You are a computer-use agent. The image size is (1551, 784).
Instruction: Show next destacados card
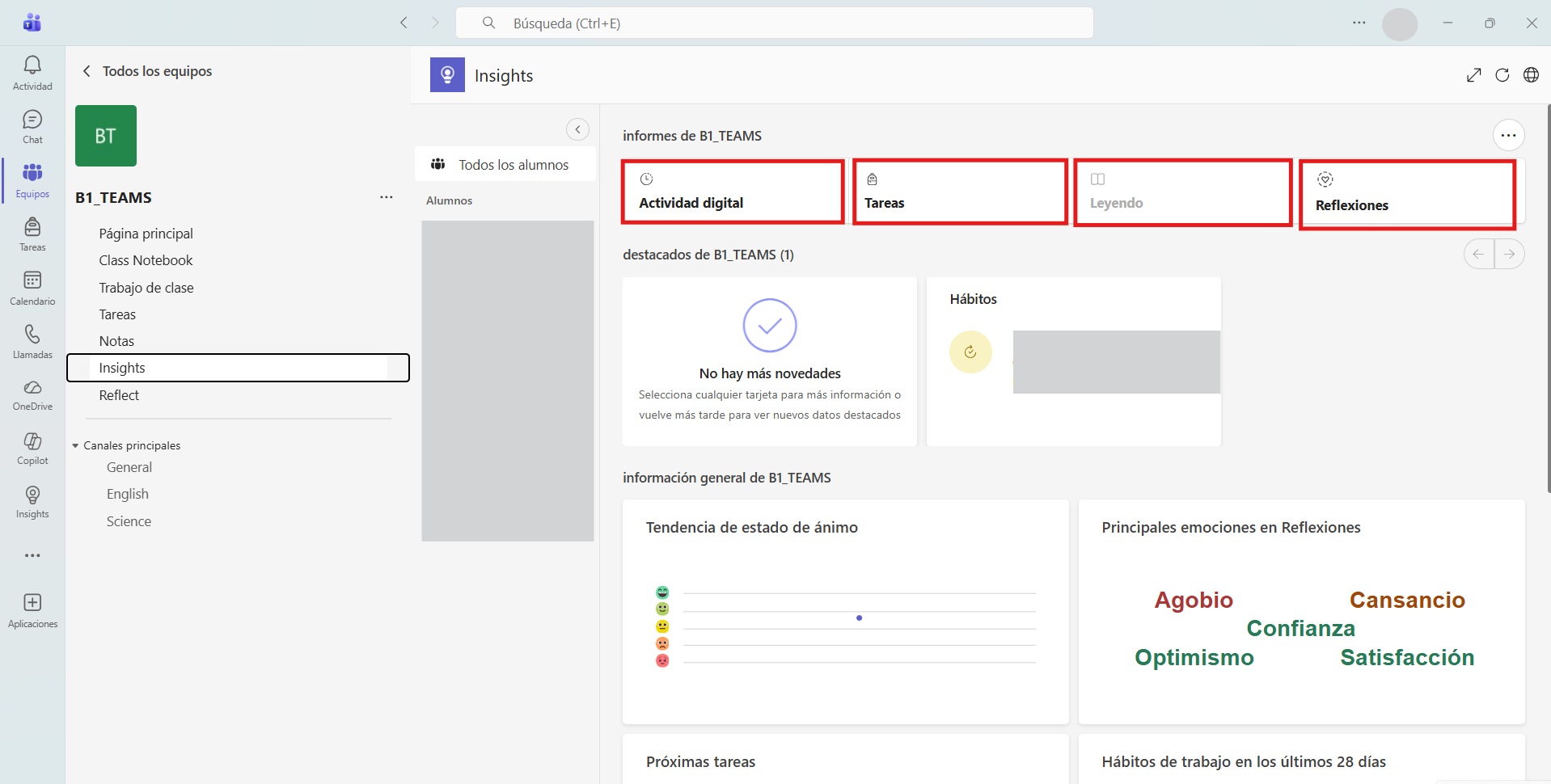click(1509, 254)
